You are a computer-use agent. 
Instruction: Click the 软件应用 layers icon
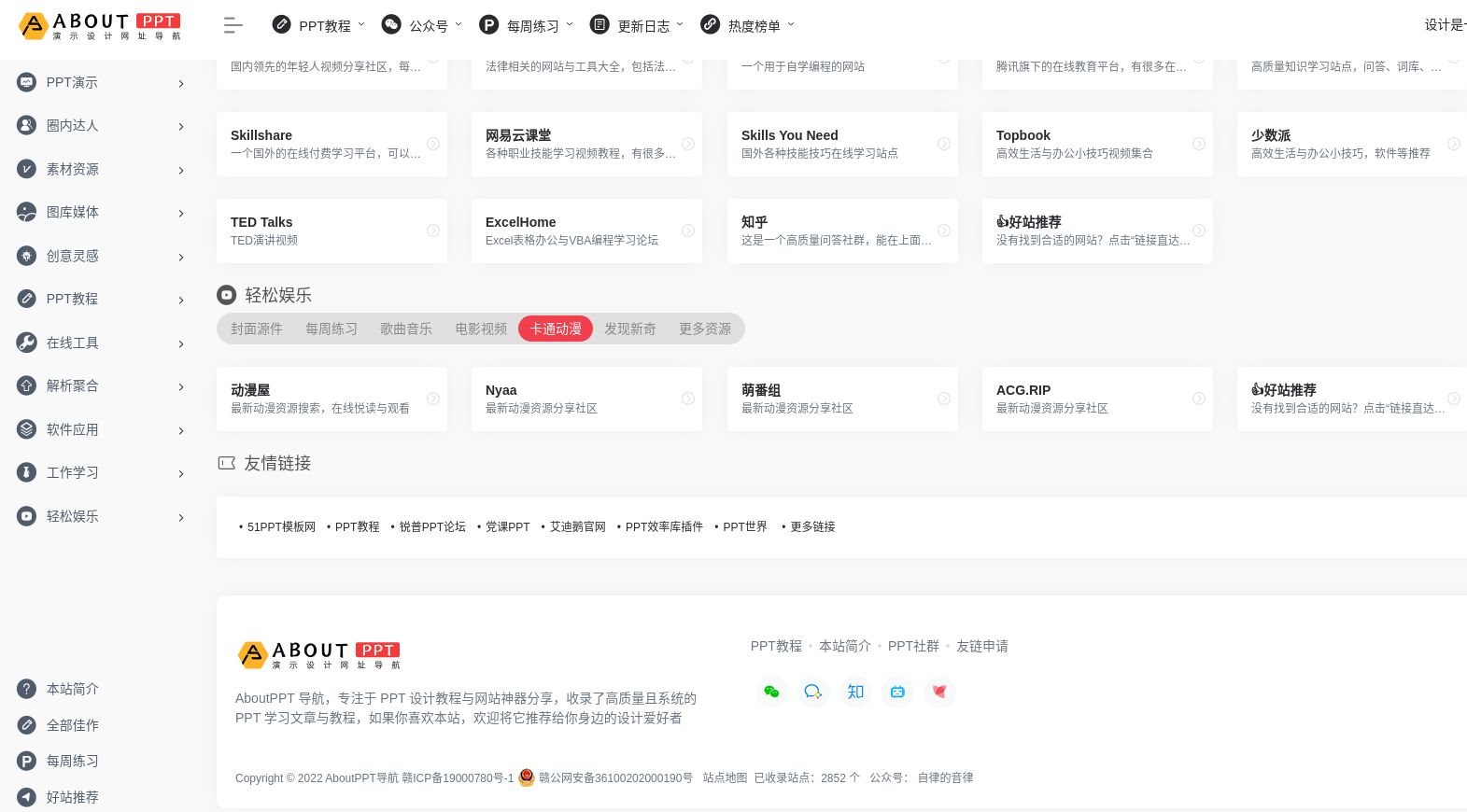click(27, 429)
